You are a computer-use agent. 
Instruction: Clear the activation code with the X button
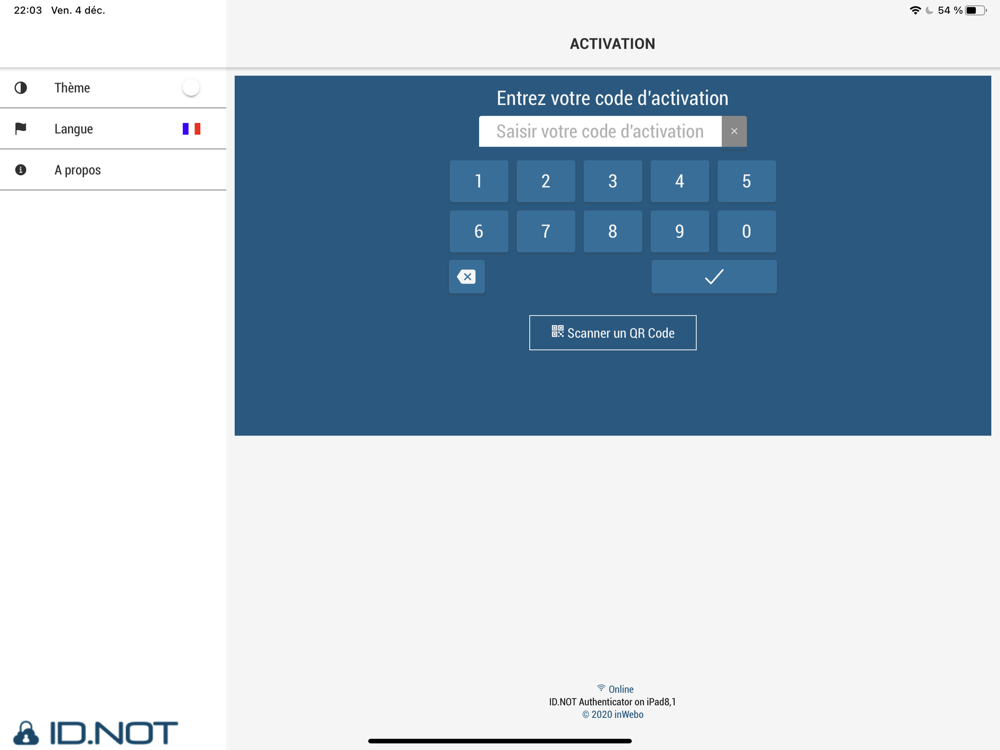point(734,131)
